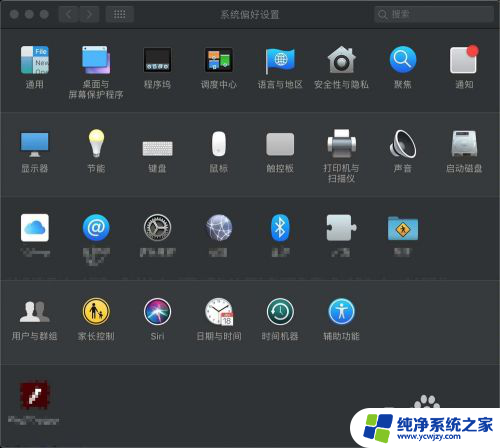Open the Extensions puzzle piece icon
This screenshot has height=448, width=500.
(x=341, y=228)
